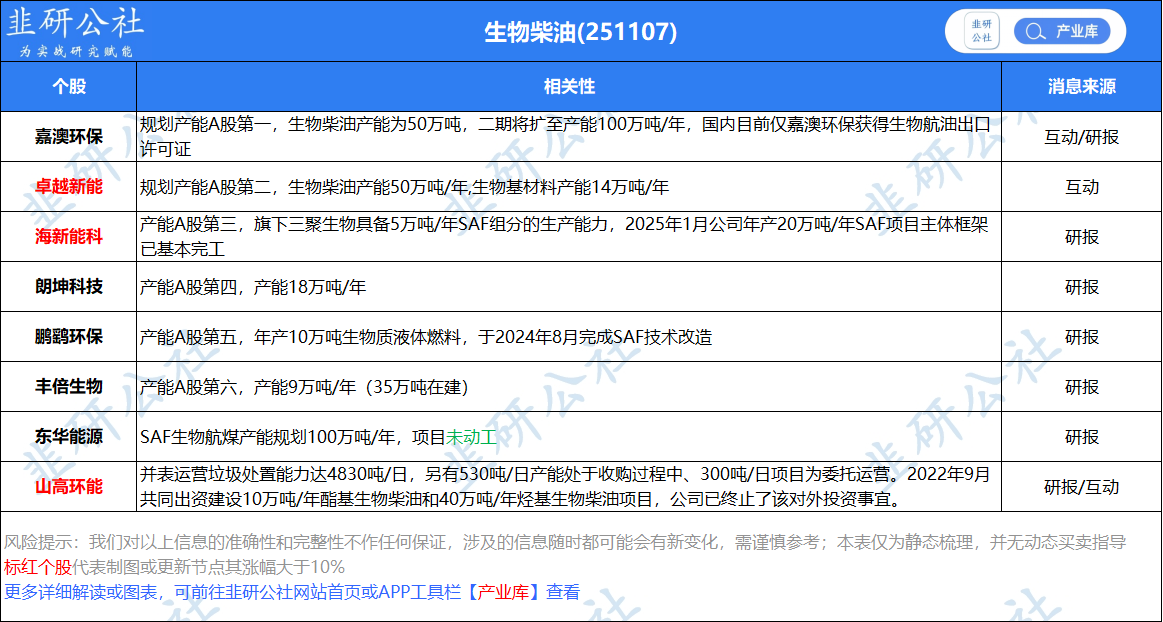
Task: Click the small square 韭研公社 badge icon
Action: (x=981, y=31)
